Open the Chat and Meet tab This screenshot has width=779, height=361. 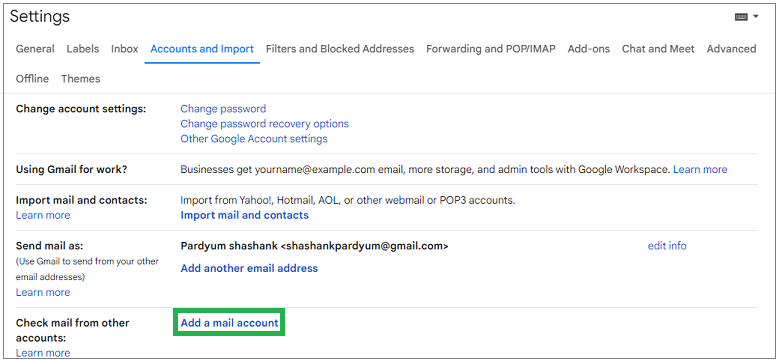[658, 49]
